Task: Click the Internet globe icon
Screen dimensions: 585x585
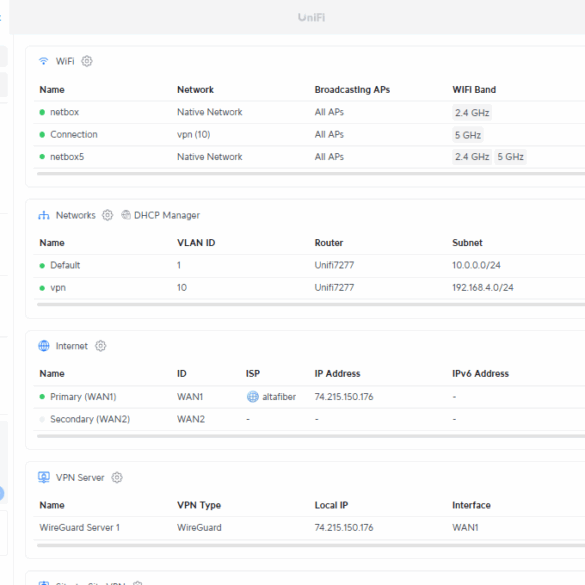Action: pyautogui.click(x=44, y=346)
